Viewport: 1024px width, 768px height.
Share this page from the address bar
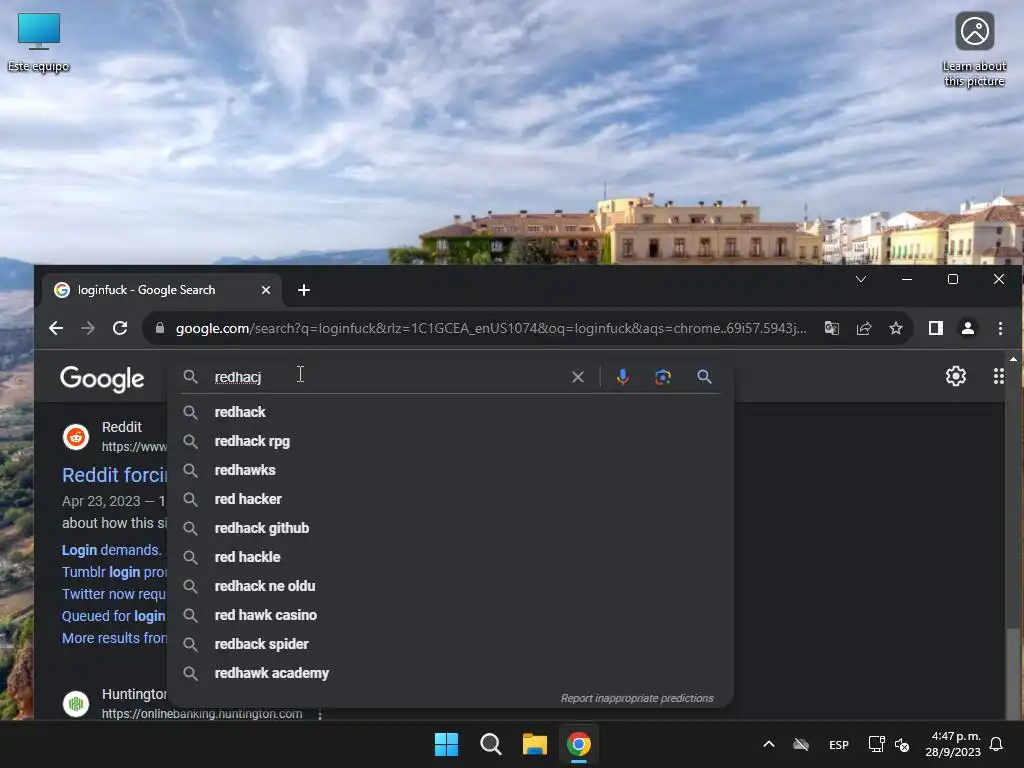point(864,328)
